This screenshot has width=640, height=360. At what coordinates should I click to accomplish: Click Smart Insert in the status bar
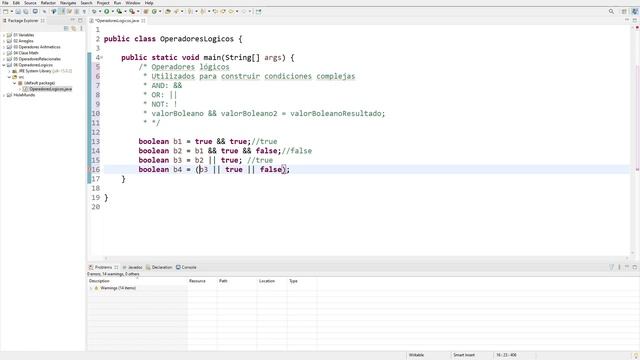click(464, 355)
